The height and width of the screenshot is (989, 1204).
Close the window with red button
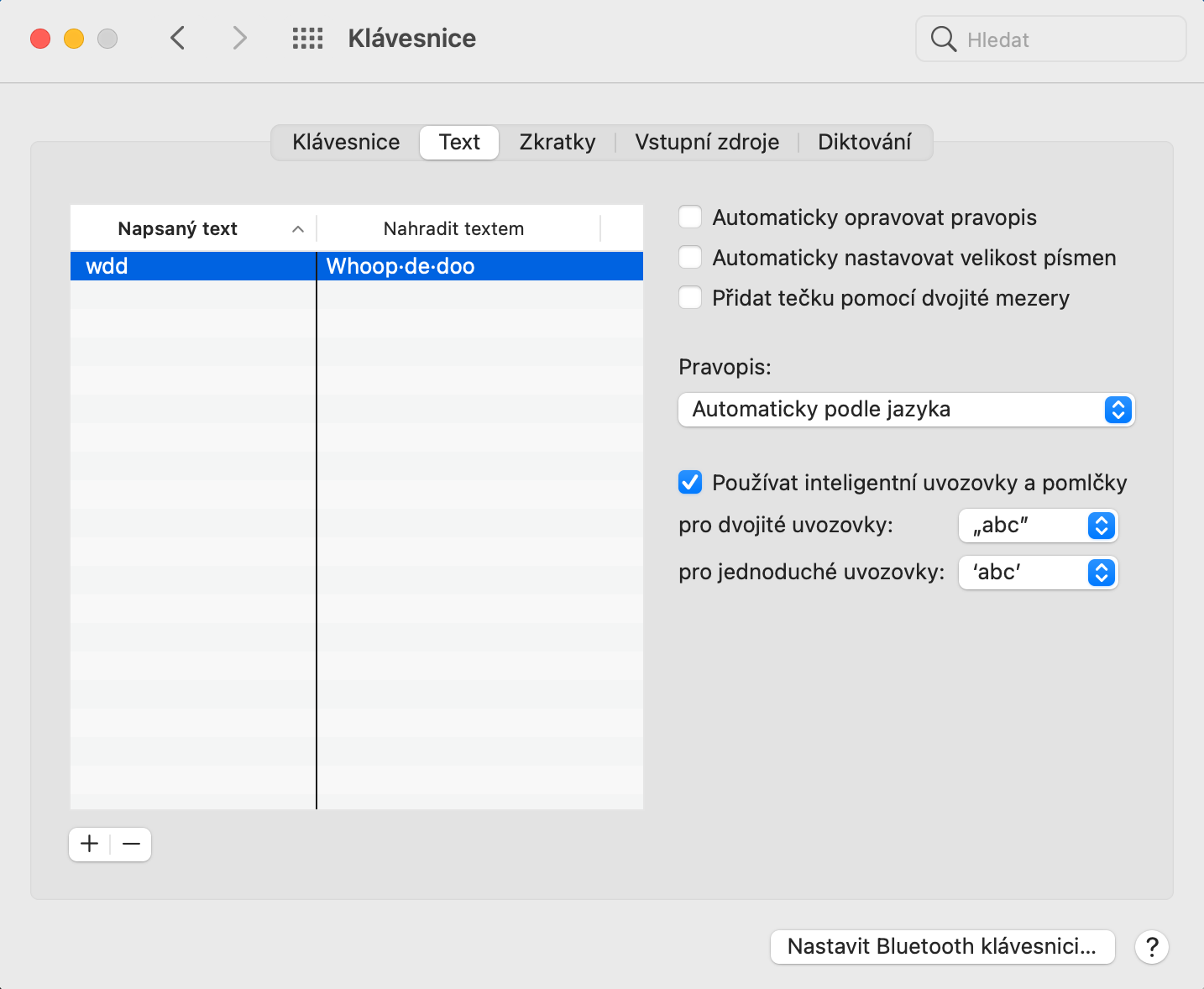[40, 39]
